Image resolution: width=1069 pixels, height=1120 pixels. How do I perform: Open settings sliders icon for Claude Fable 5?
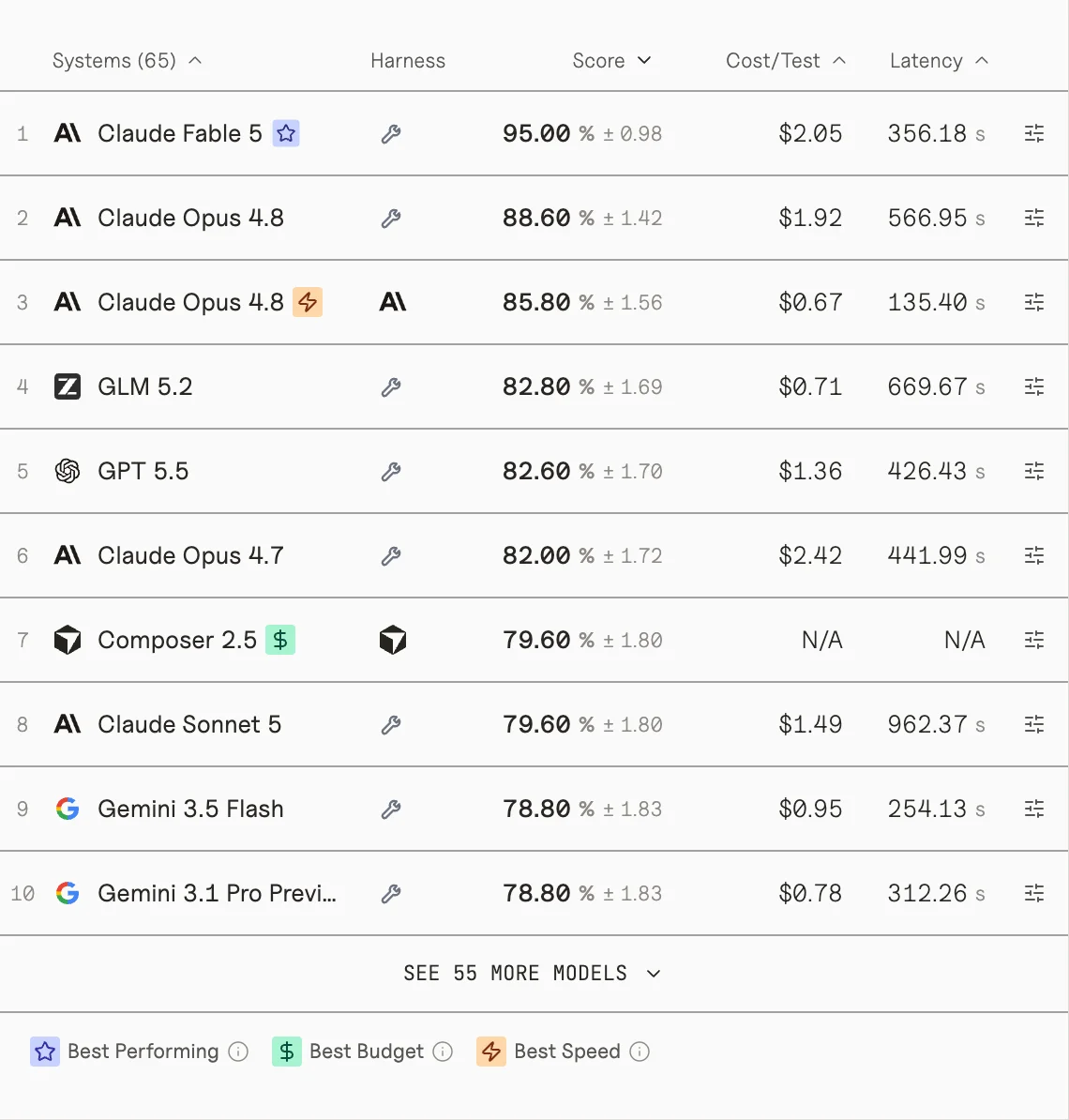(1034, 133)
